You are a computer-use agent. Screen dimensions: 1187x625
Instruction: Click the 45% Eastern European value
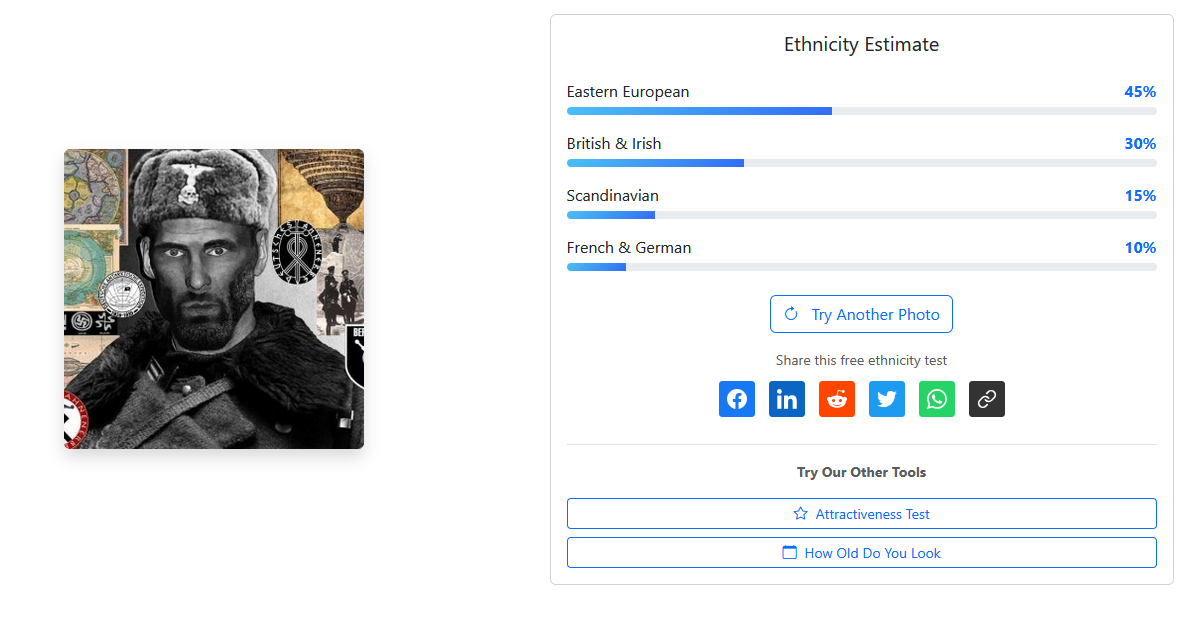point(1140,92)
